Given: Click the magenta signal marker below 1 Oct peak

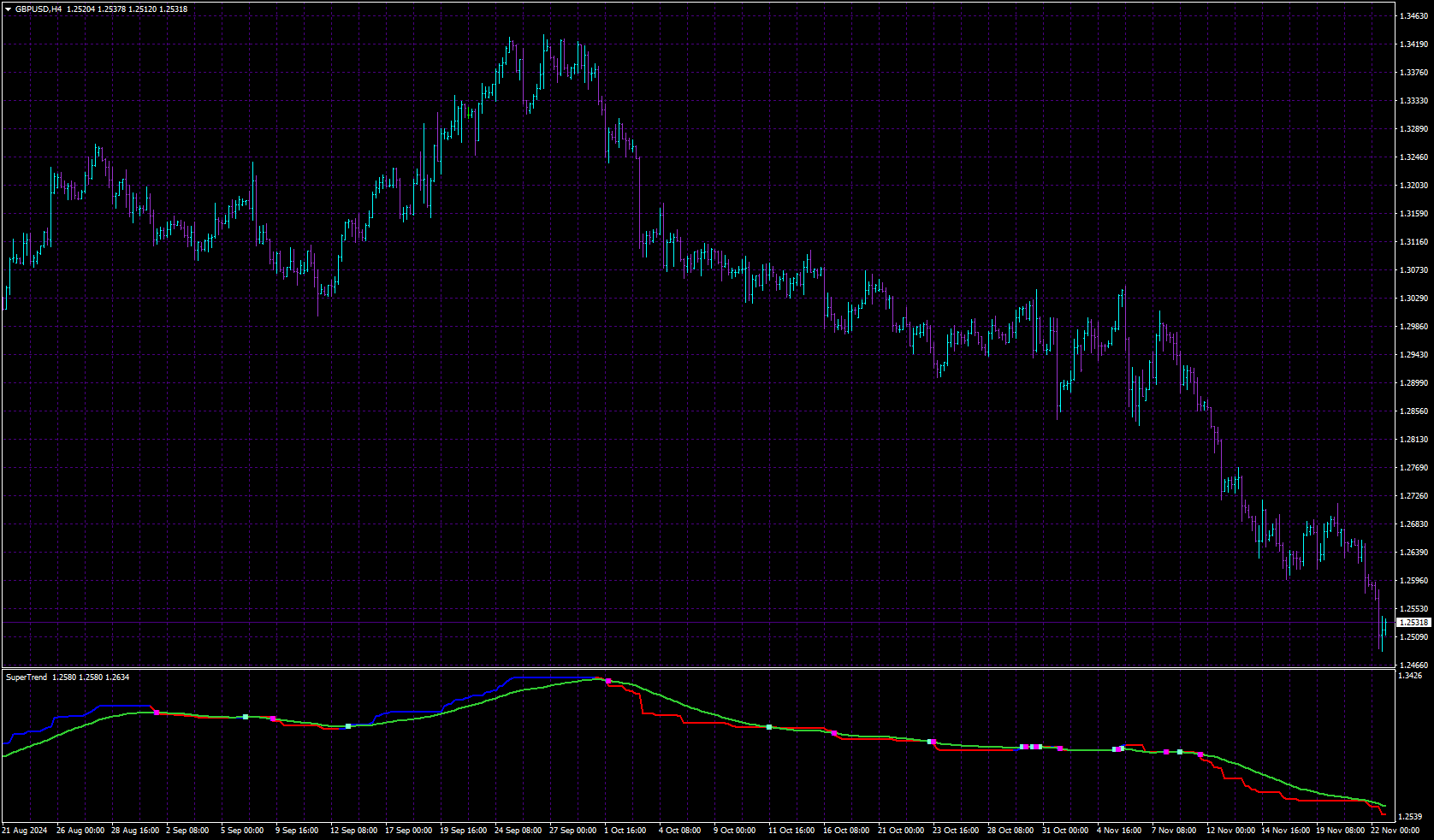Looking at the screenshot, I should point(608,682).
